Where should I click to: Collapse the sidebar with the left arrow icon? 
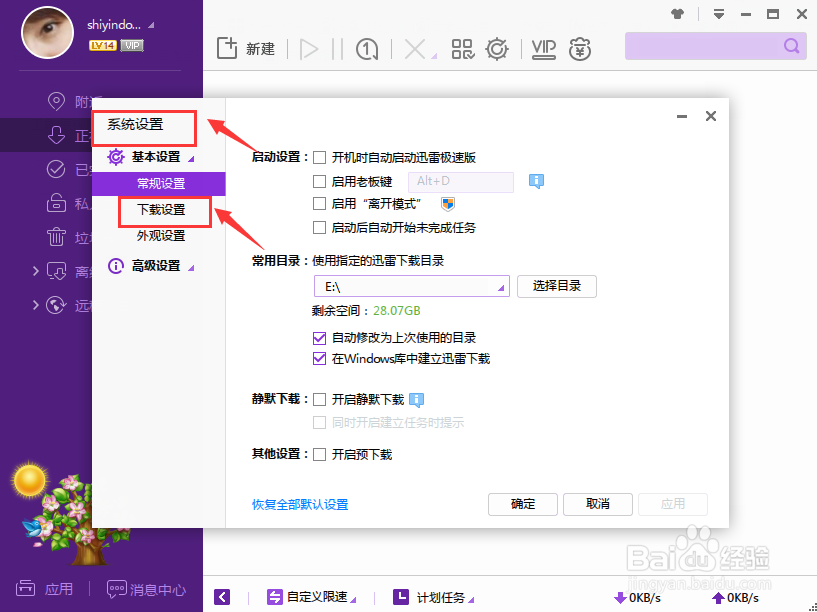[x=222, y=597]
